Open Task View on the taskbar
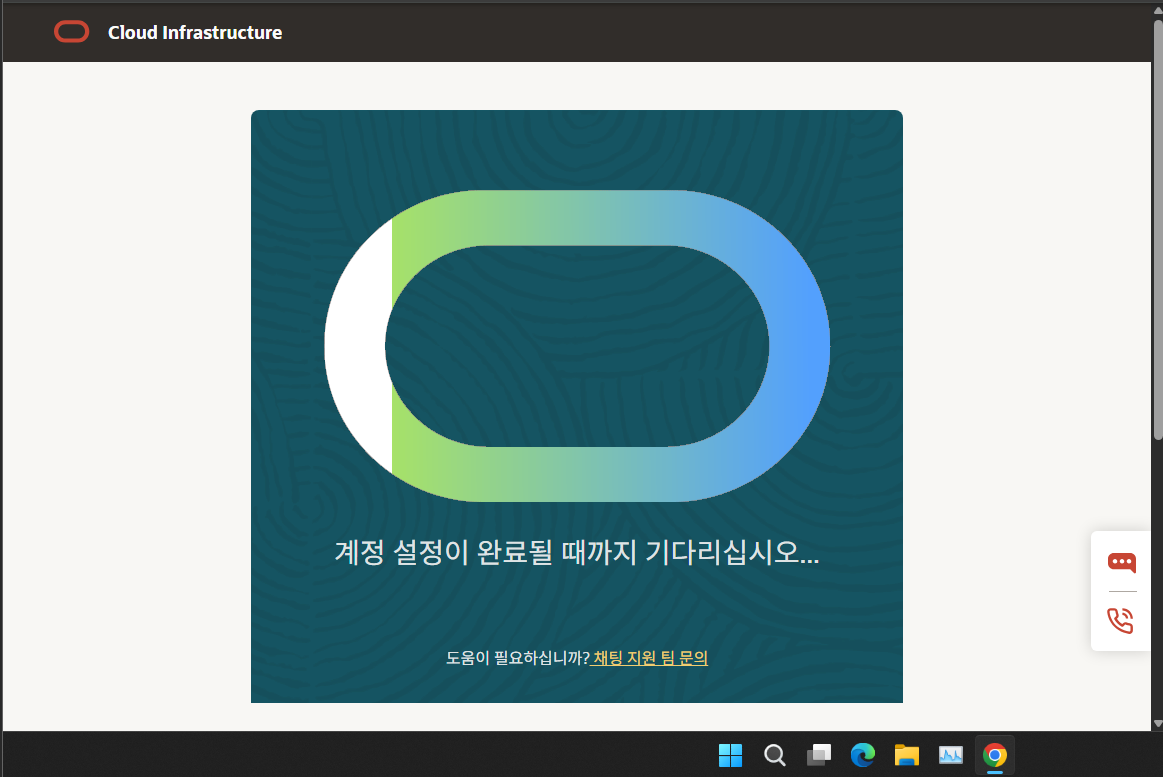Viewport: 1163px width, 777px height. click(x=819, y=755)
